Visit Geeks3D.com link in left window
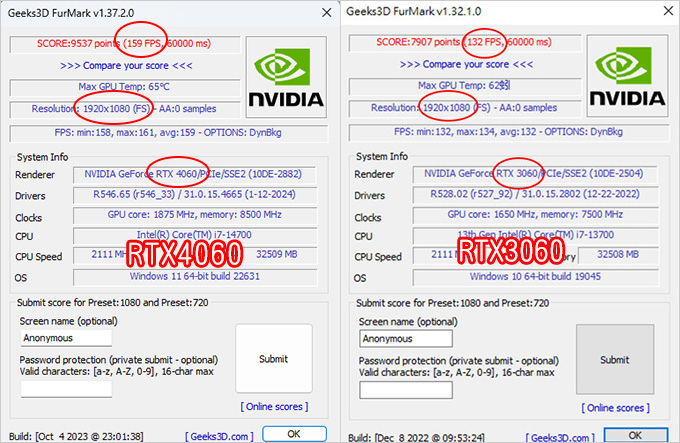680x443 pixels. coord(219,436)
